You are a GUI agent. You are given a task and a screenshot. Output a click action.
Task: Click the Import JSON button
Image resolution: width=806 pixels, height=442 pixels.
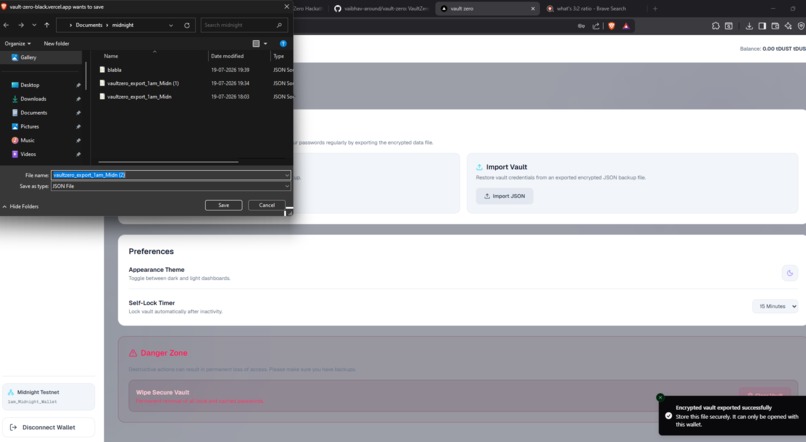pos(504,196)
